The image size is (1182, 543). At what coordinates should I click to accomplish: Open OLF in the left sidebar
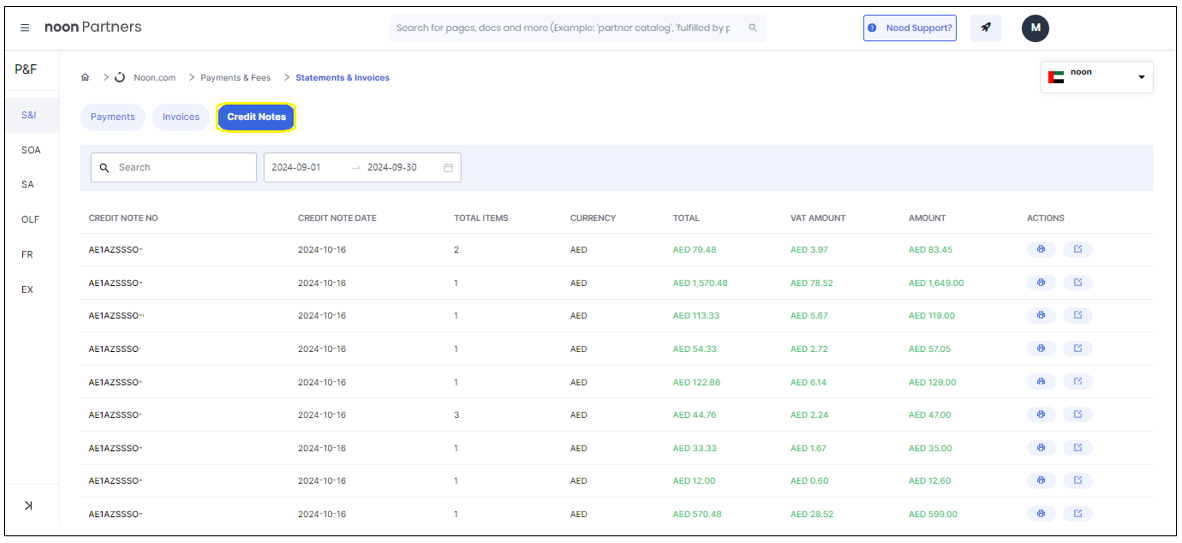(31, 219)
